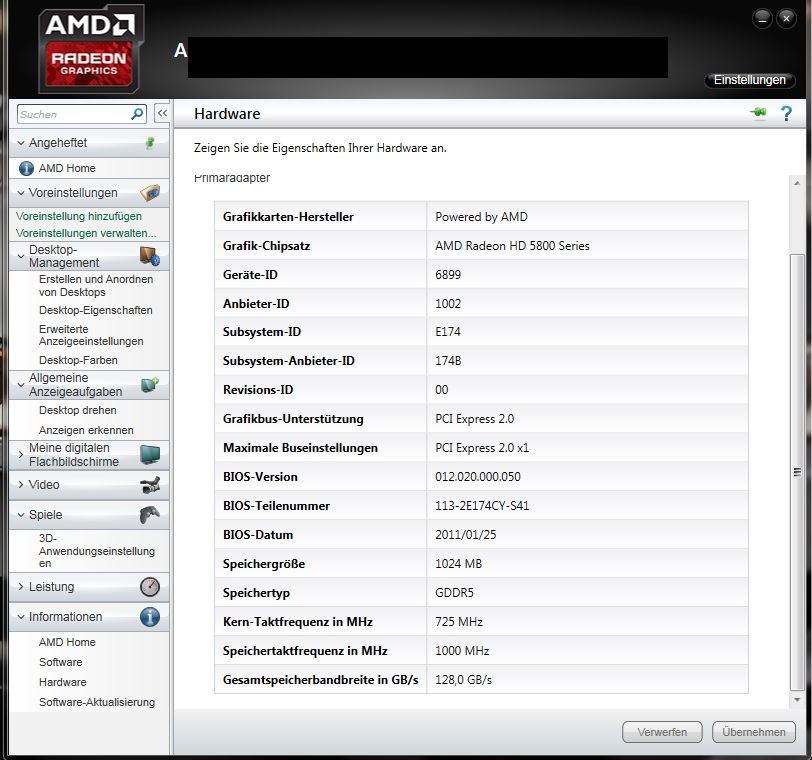This screenshot has height=760, width=812.
Task: Select Geräte-ID value 6899
Action: click(x=448, y=274)
